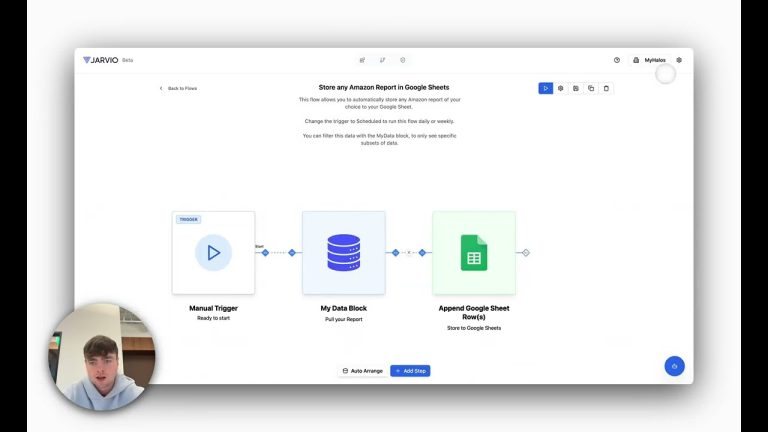This screenshot has height=432, width=768.
Task: Click the Auto Arrange button
Action: tap(362, 371)
